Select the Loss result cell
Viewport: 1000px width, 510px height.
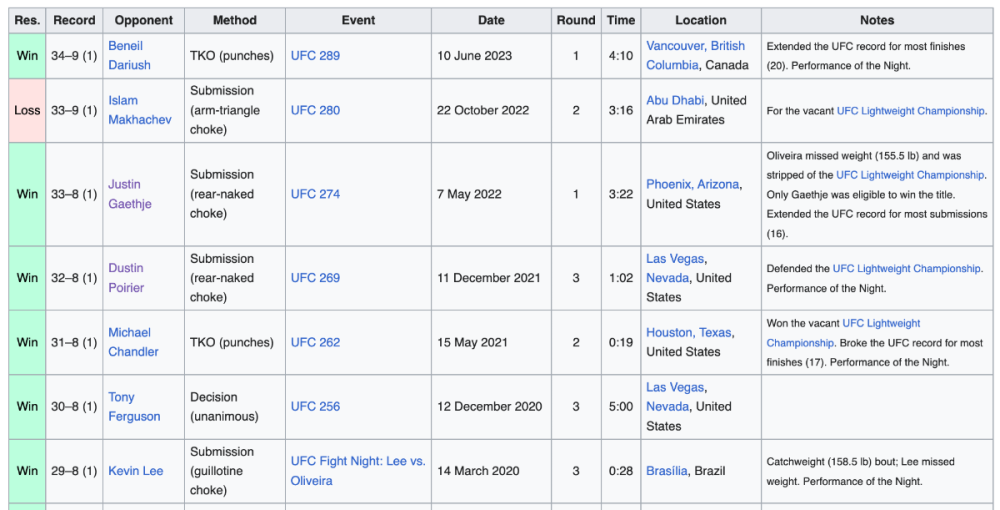coord(27,110)
